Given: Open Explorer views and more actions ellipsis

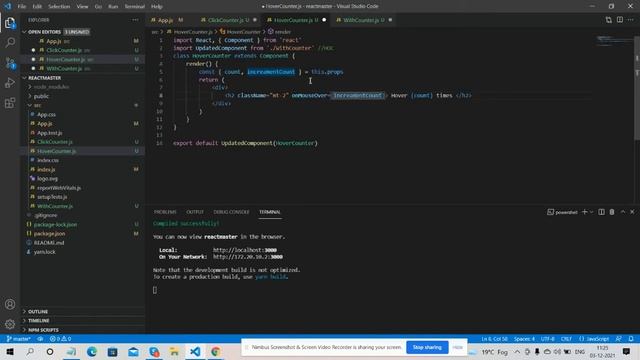Looking at the screenshot, I should [135, 20].
